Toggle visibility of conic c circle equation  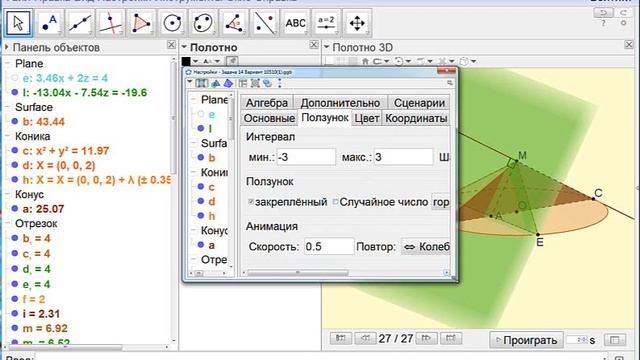[15, 151]
